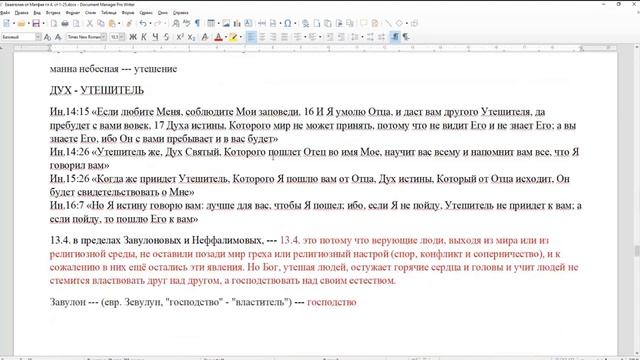
Task: Click the Insert Table icon
Action: [x=211, y=23]
